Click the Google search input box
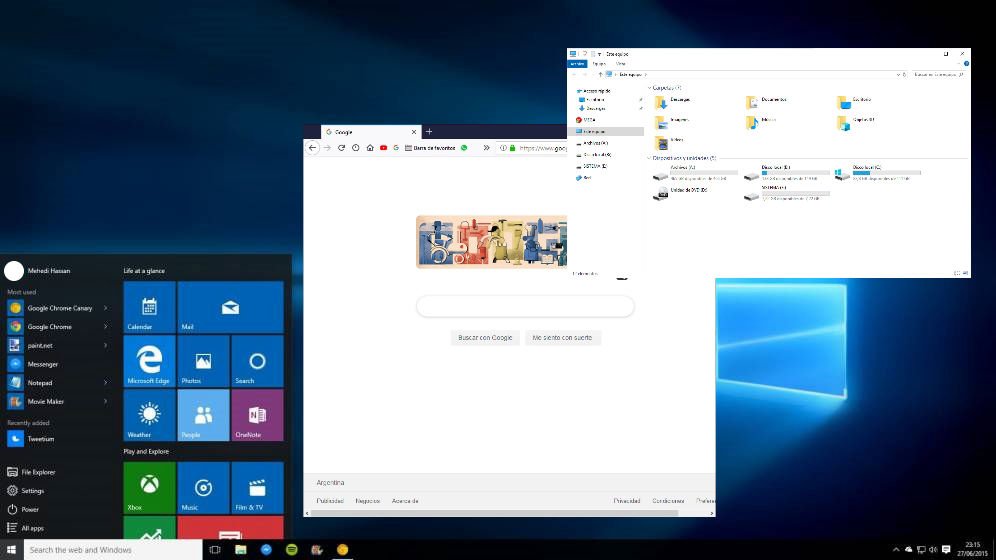 pyautogui.click(x=525, y=306)
